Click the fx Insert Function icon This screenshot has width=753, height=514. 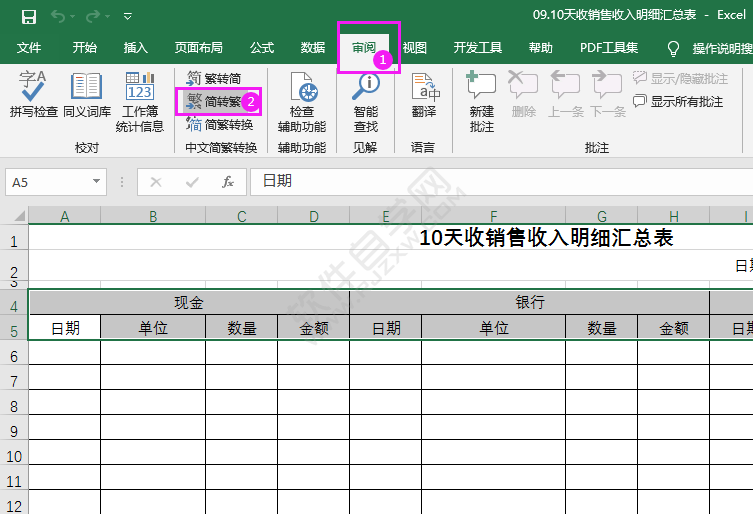pyautogui.click(x=228, y=182)
